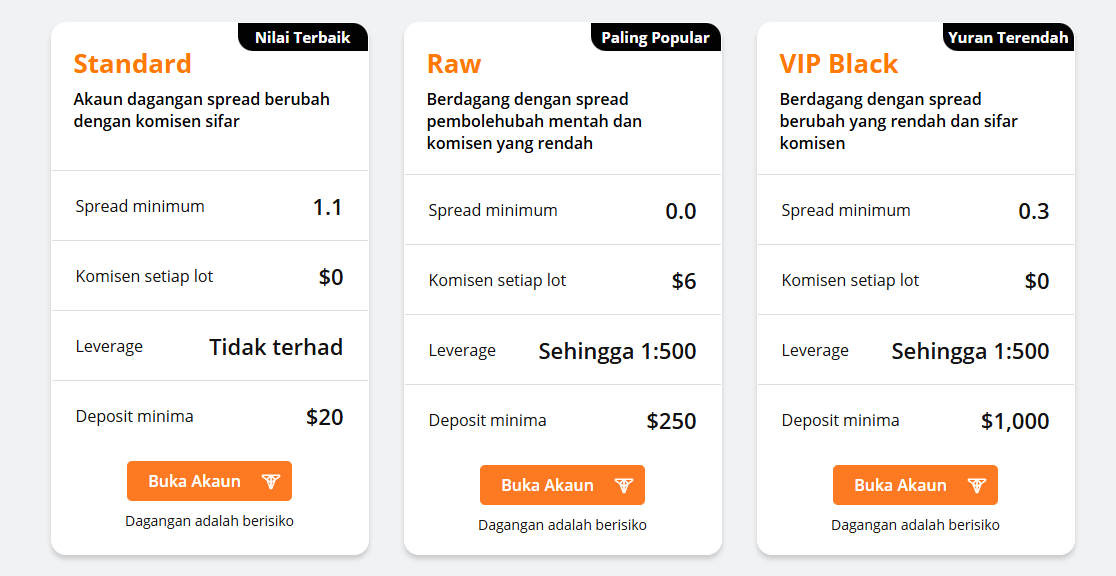Viewport: 1116px width, 576px height.
Task: Click Buka Akaun on the VIP Black card
Action: pyautogui.click(x=915, y=485)
